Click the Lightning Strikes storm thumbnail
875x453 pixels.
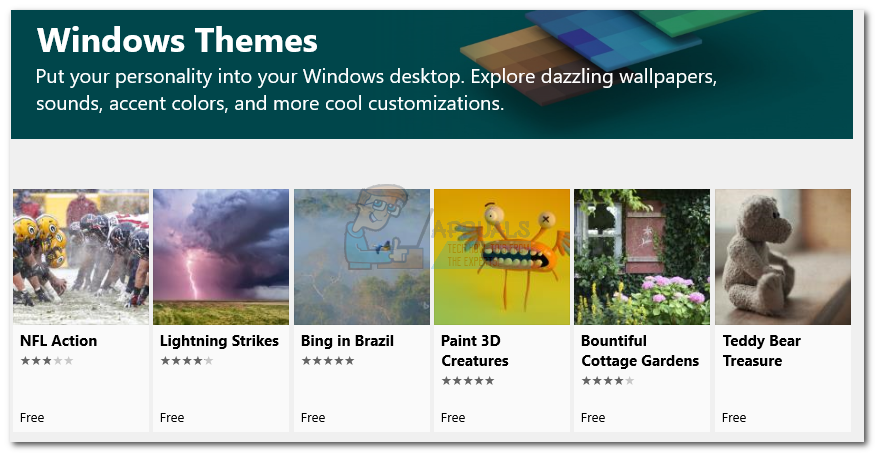pyautogui.click(x=221, y=257)
